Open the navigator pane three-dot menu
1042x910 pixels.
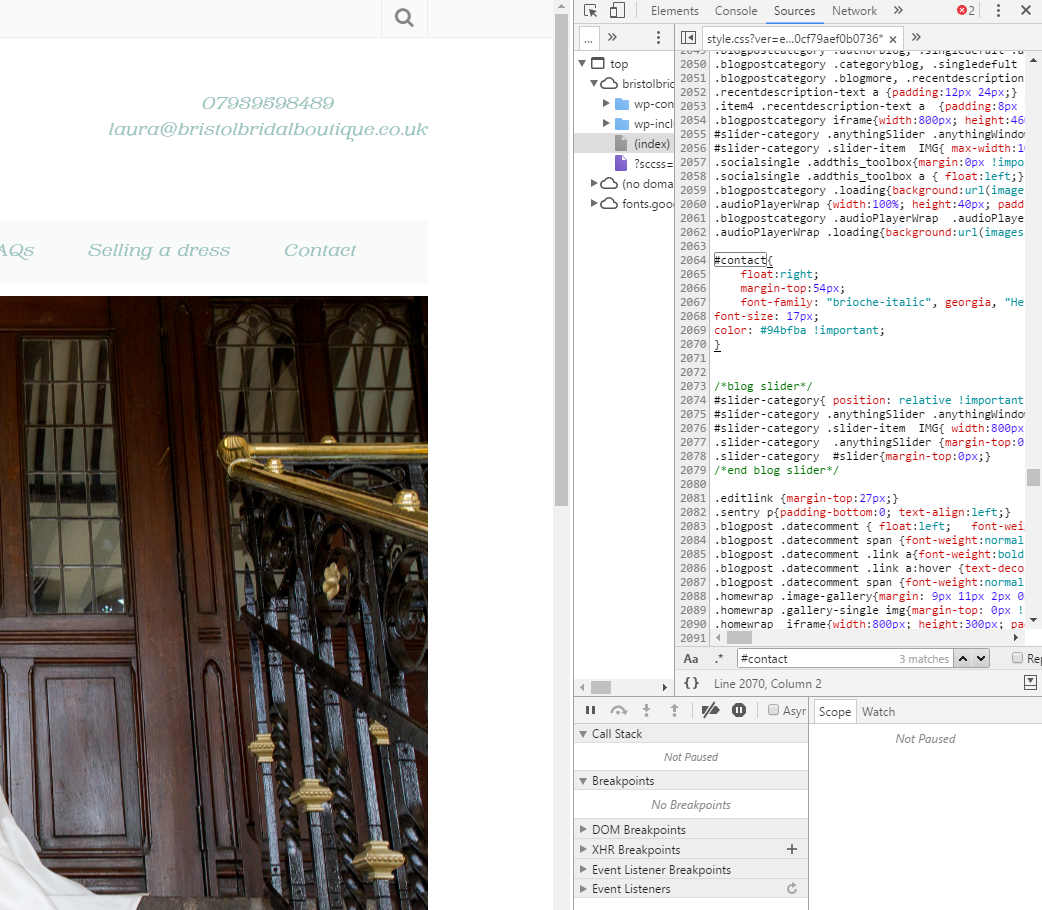(659, 37)
